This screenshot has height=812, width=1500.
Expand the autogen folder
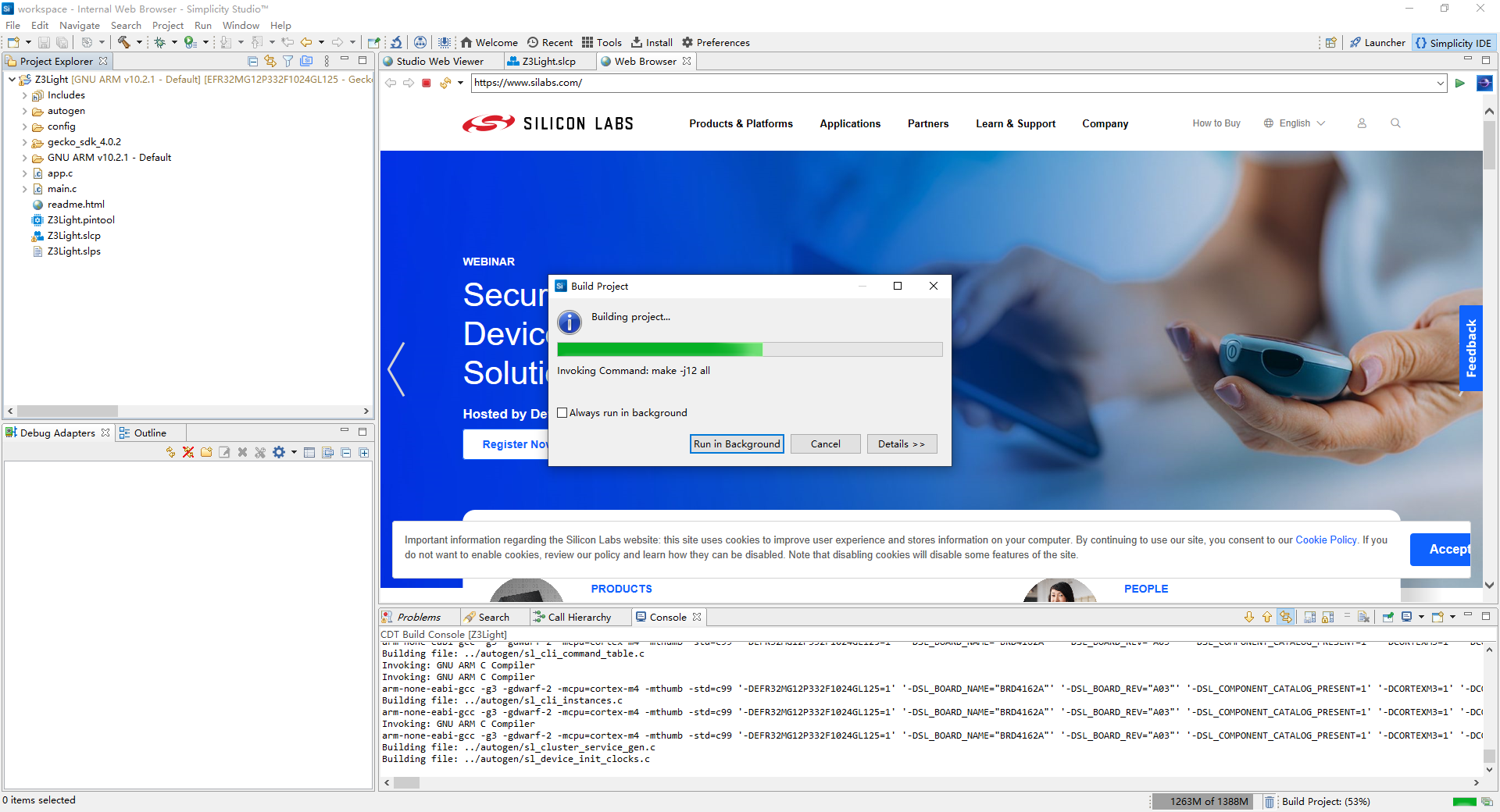click(25, 111)
